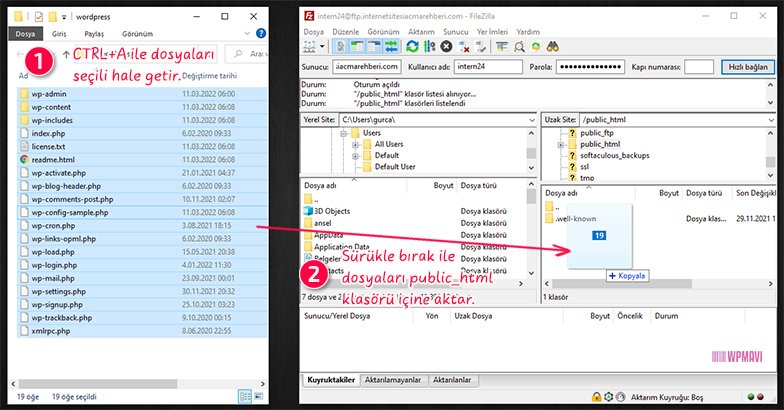Switch Explorer to details view icon
This screenshot has width=784, height=410.
(x=245, y=396)
